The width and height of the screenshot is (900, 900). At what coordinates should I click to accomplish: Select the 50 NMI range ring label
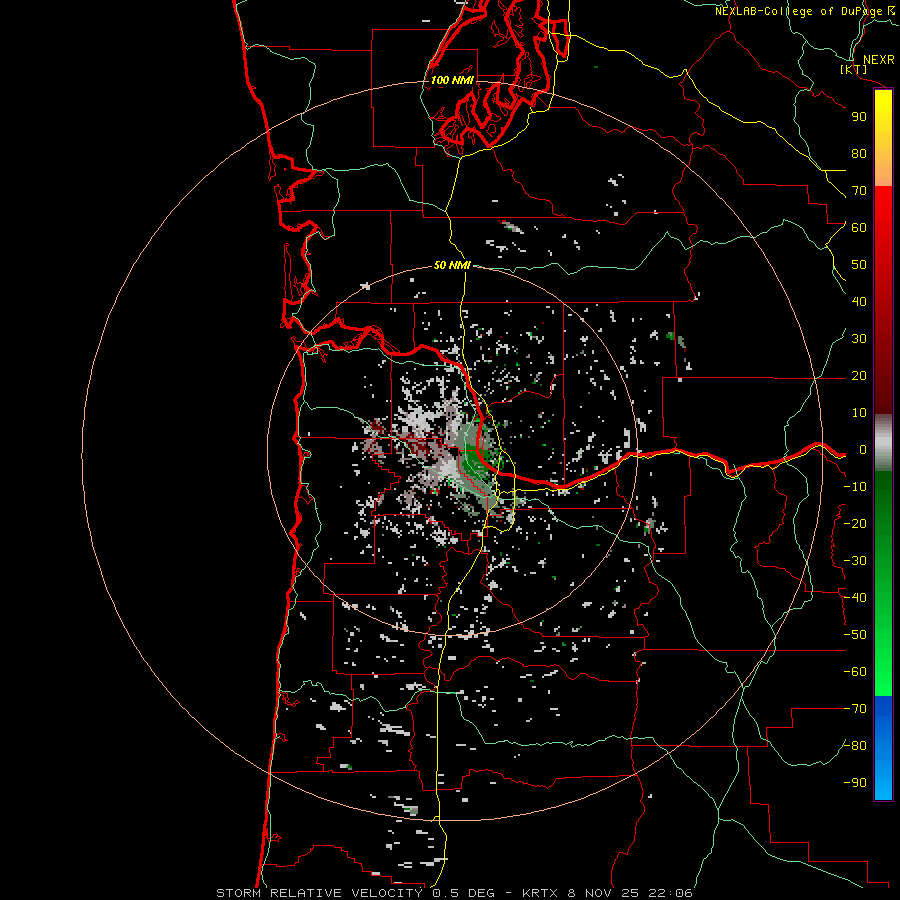pyautogui.click(x=452, y=265)
